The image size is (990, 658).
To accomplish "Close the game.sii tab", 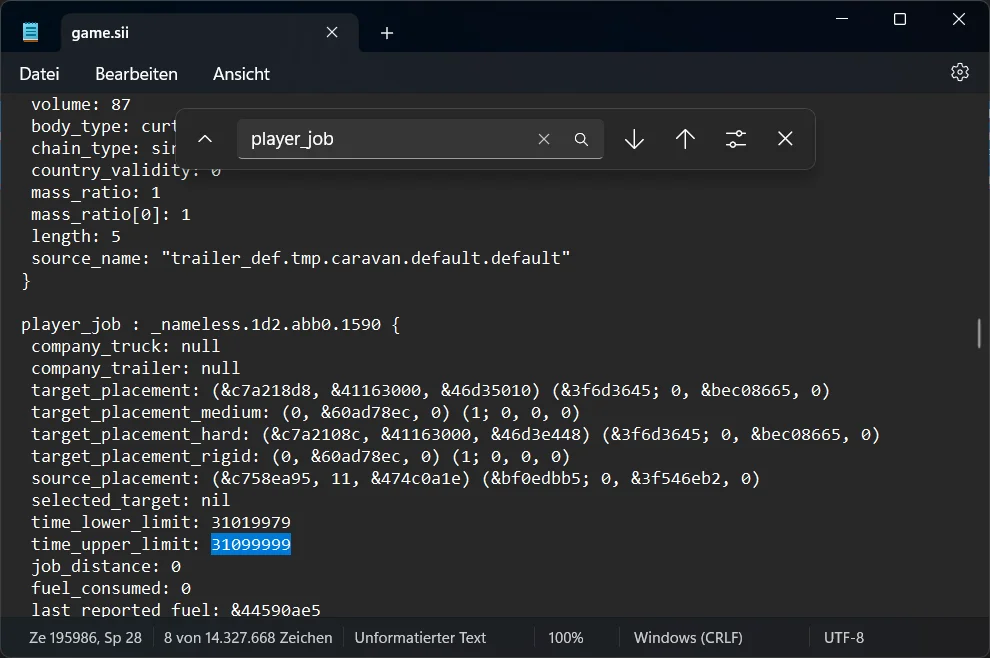I will click(x=332, y=32).
